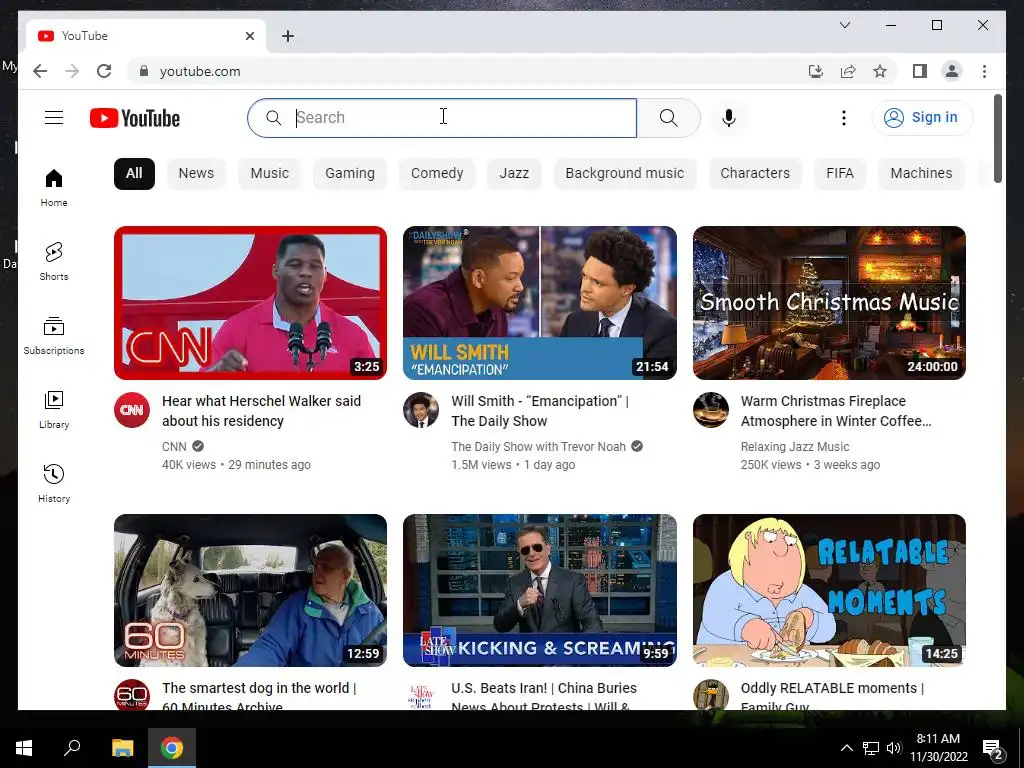Open File Explorer from taskbar
1024x768 pixels.
[122, 748]
